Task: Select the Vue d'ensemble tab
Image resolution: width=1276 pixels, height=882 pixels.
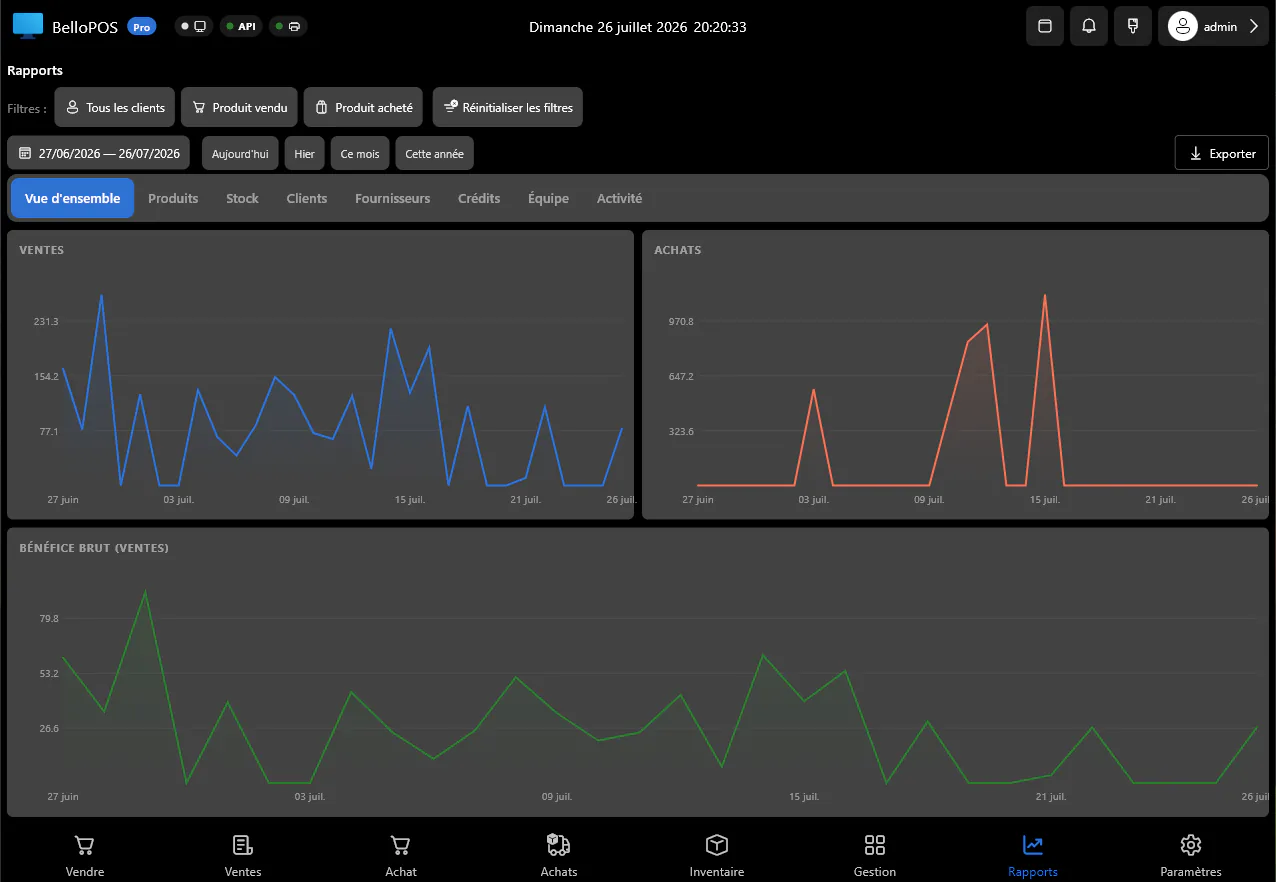Action: click(72, 198)
